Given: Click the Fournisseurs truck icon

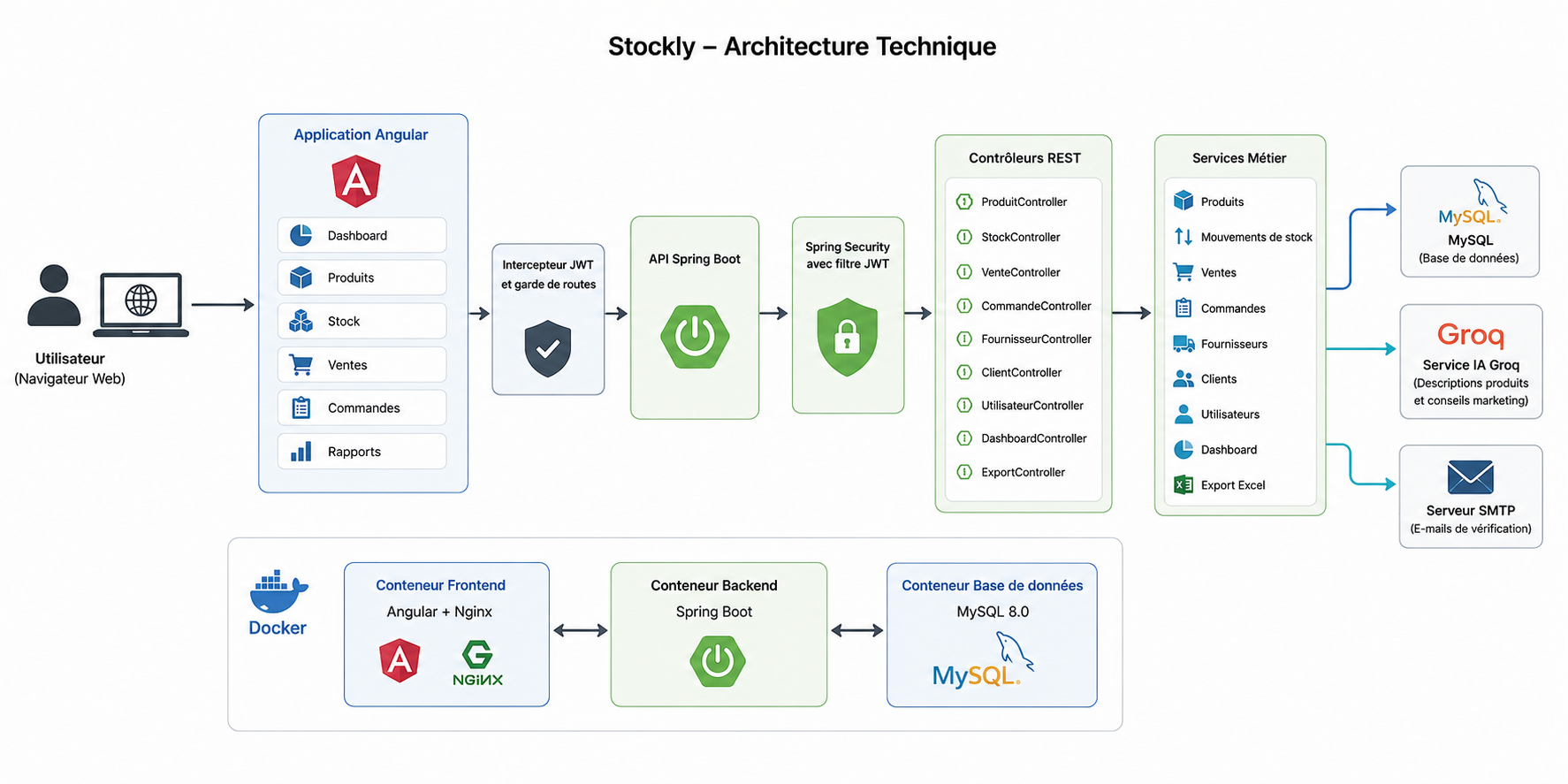Looking at the screenshot, I should tap(1184, 344).
